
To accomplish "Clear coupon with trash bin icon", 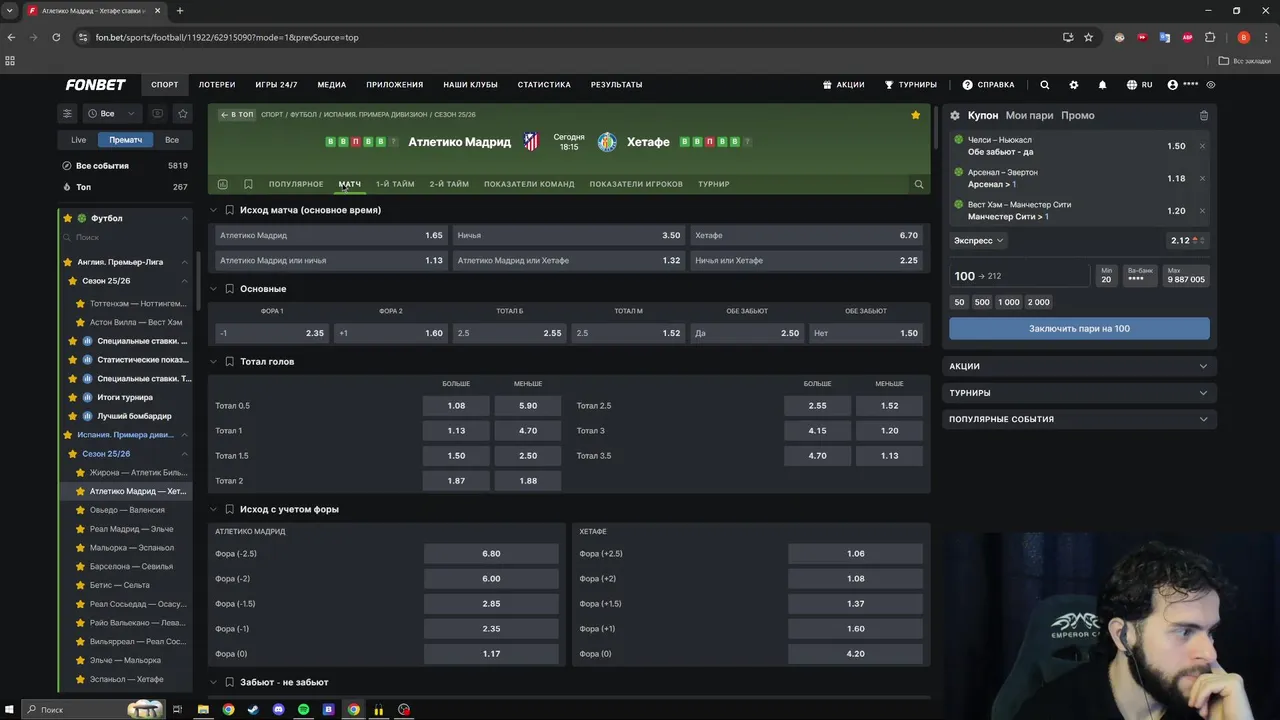I will pyautogui.click(x=1204, y=115).
